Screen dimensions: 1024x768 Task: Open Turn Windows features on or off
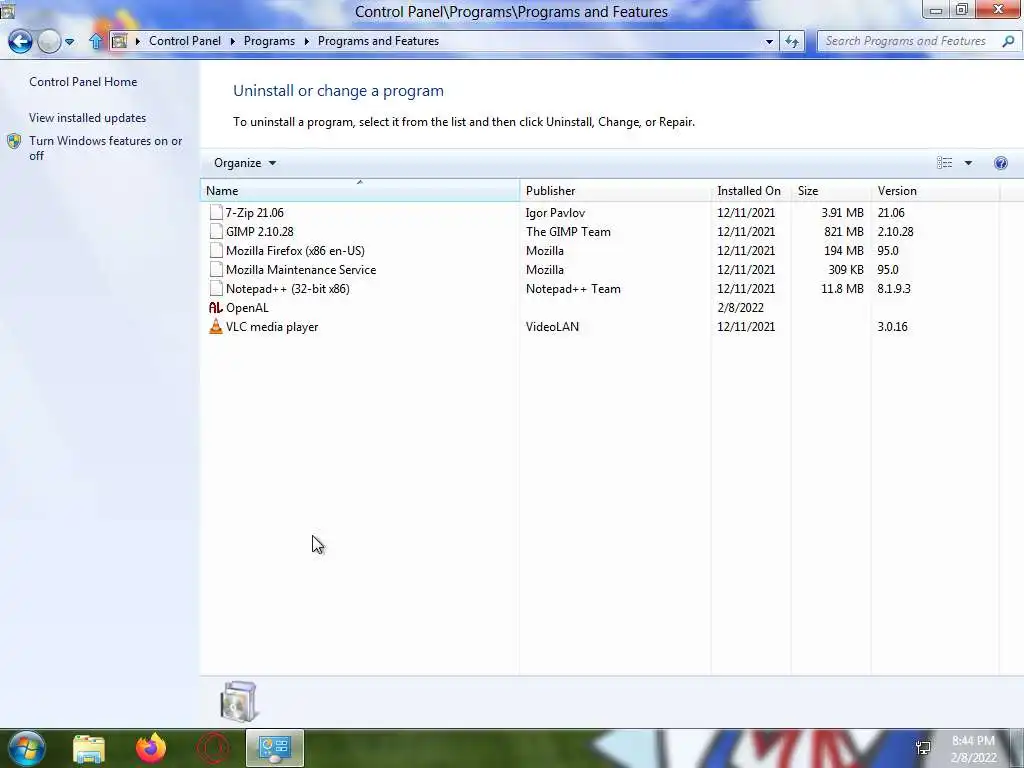pyautogui.click(x=106, y=148)
